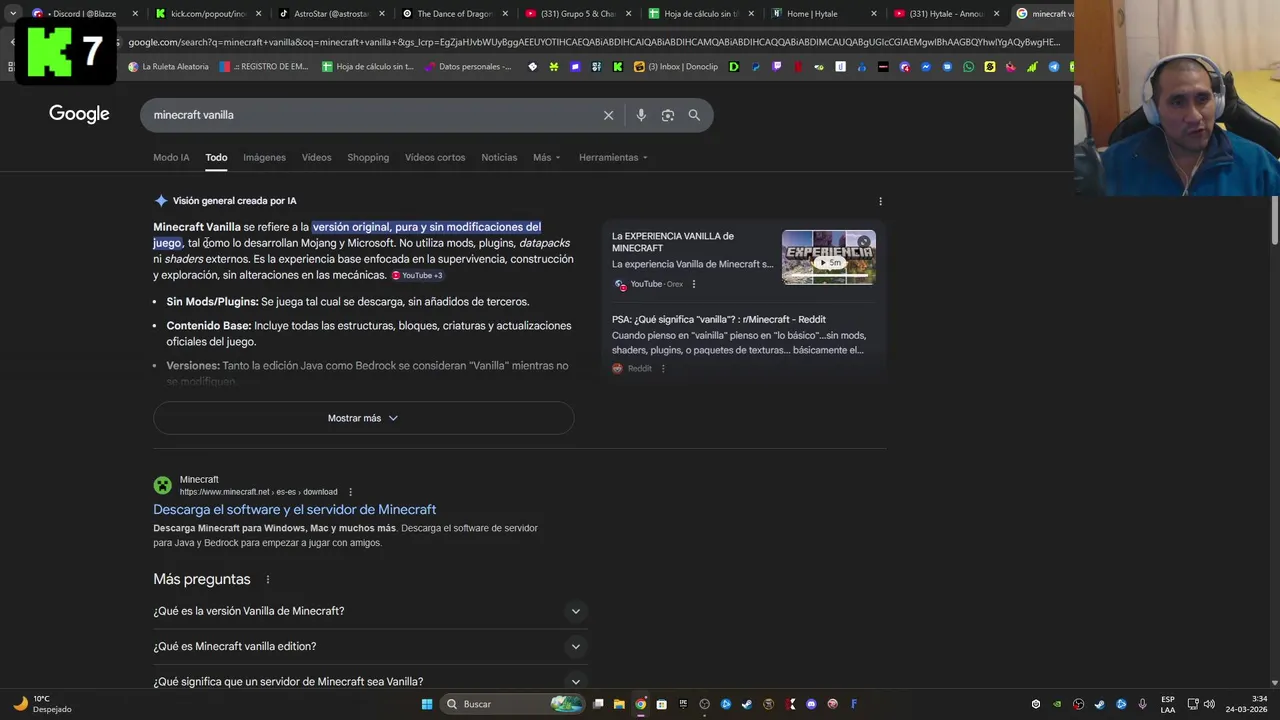
Task: Open three-dot menu next to minecraft.net result
Action: coord(350,492)
